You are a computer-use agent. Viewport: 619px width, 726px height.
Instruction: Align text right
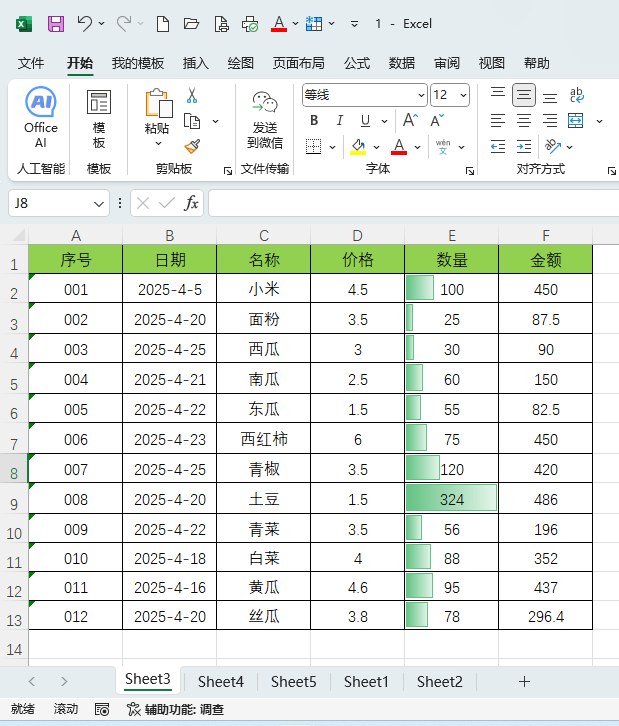[550, 121]
